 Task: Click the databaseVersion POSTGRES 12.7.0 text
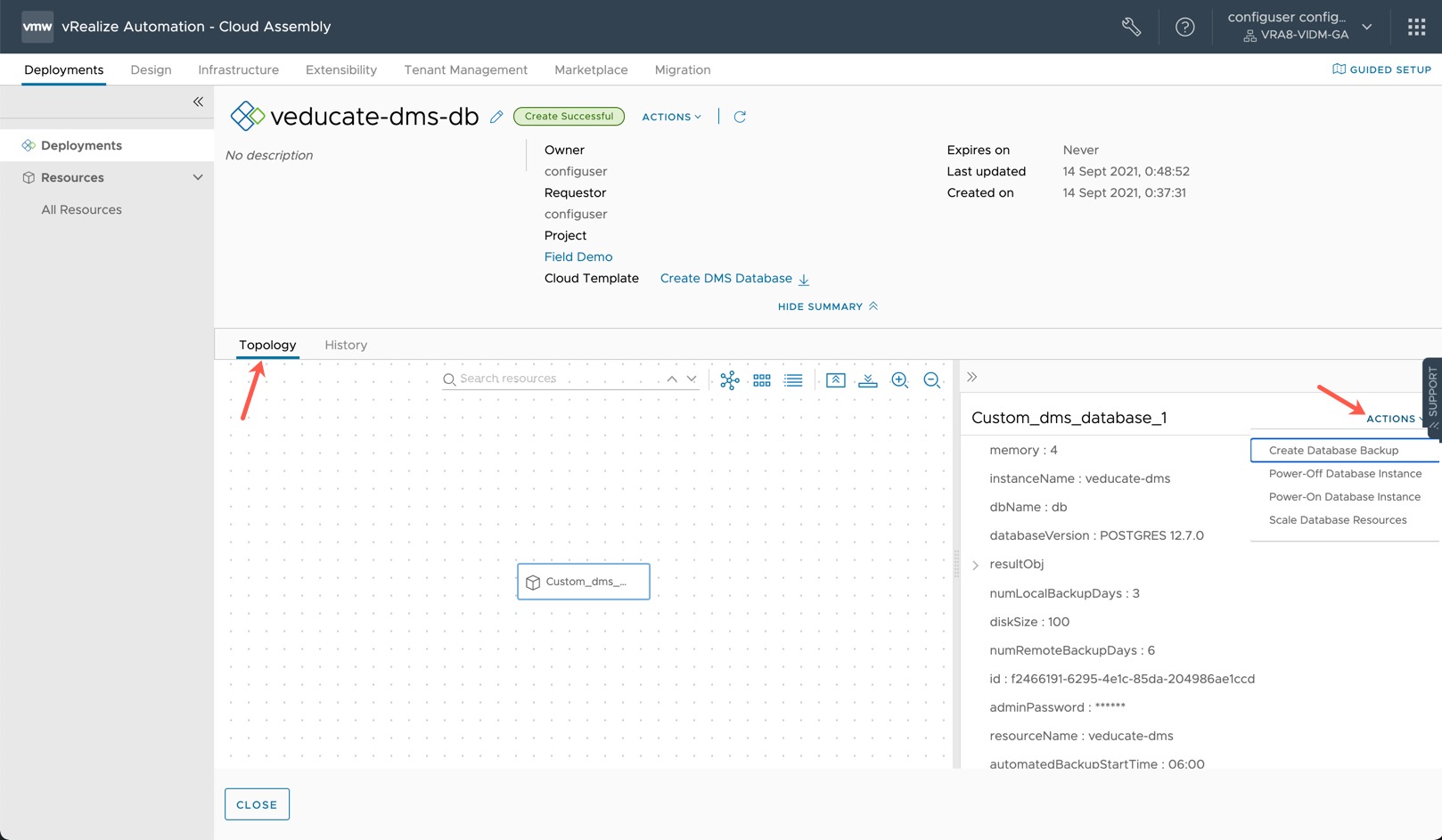pos(1096,535)
